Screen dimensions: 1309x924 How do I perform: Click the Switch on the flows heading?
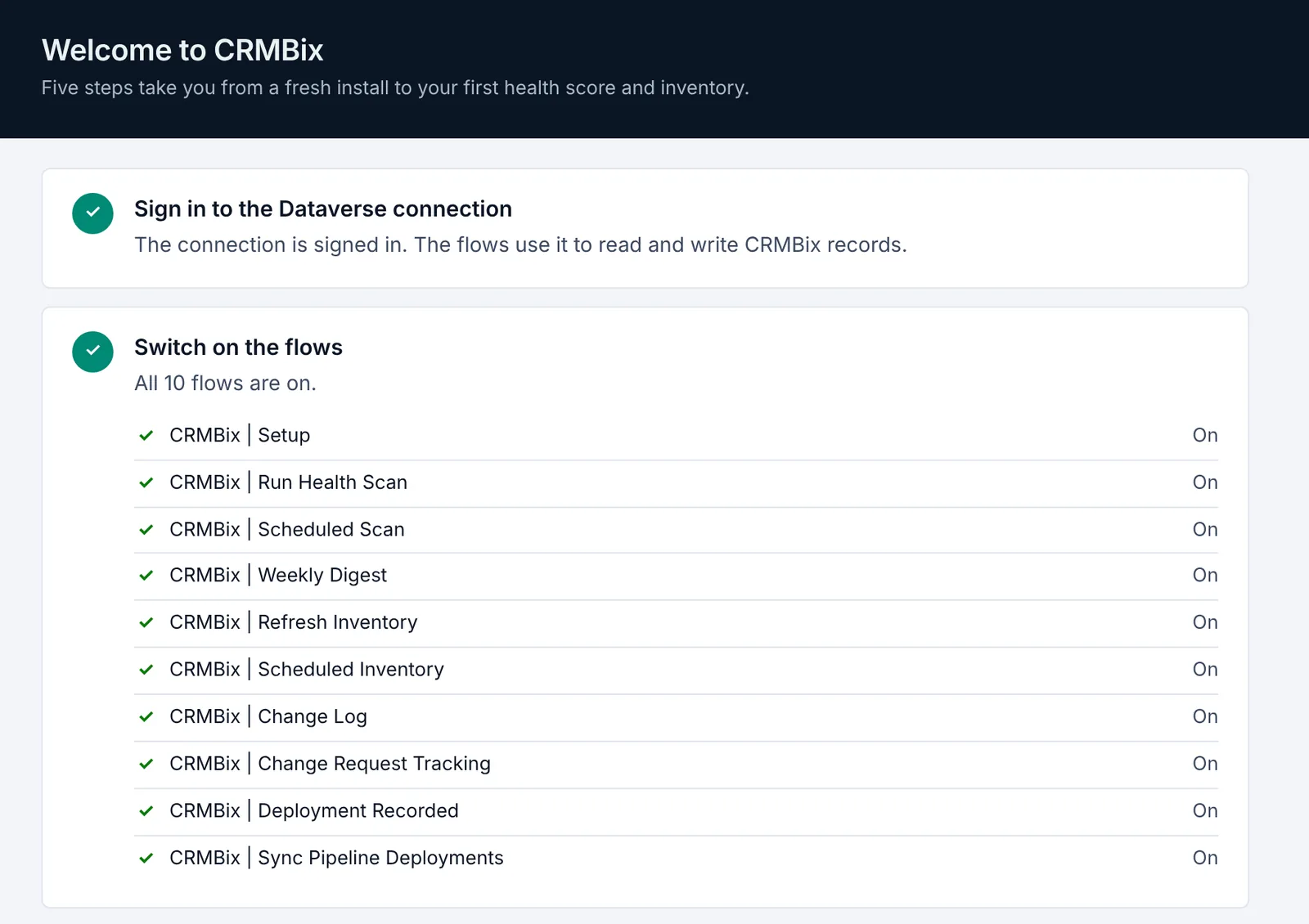coord(238,348)
